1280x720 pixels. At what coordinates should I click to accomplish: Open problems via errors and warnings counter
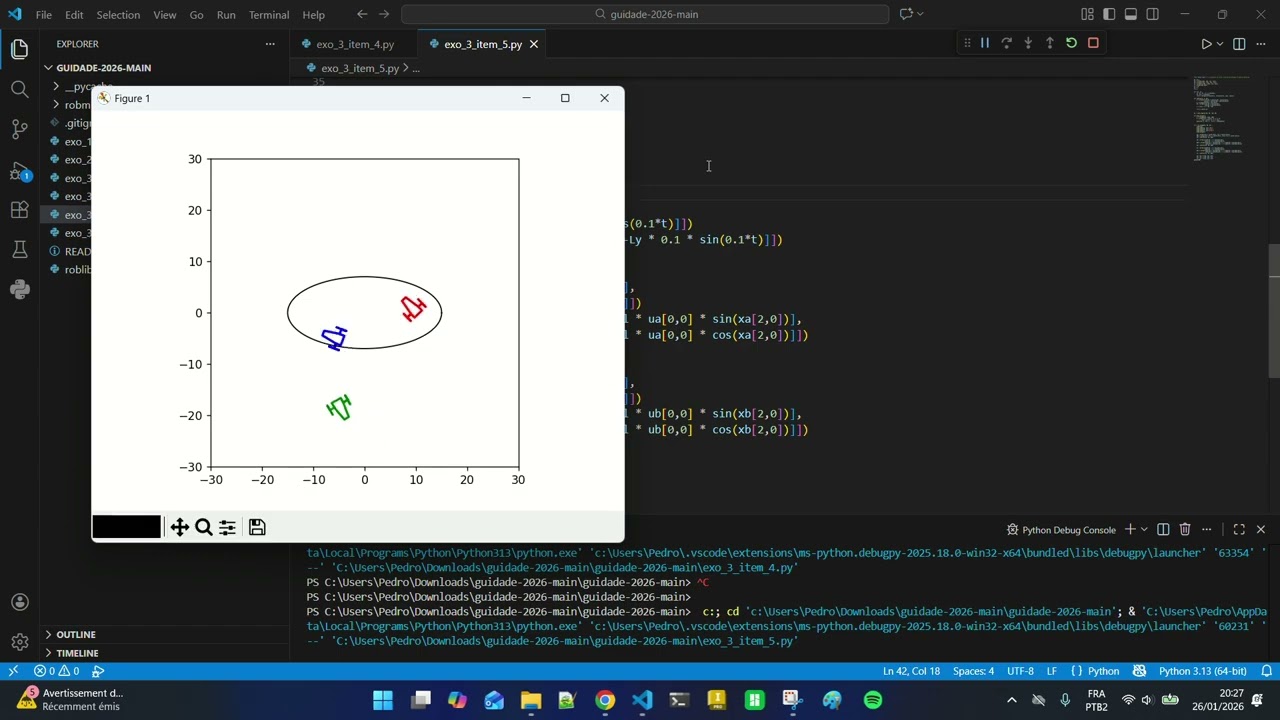pos(56,671)
